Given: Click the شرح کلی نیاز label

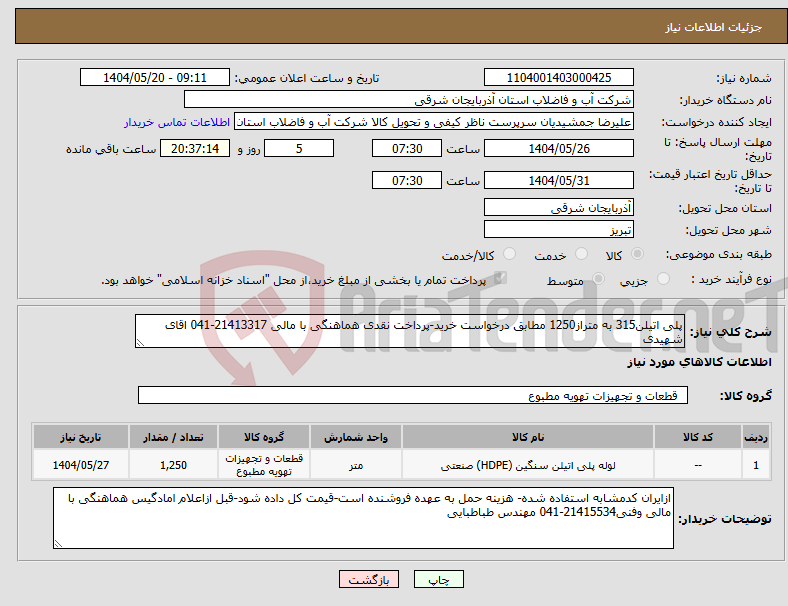Looking at the screenshot, I should coord(731,332).
